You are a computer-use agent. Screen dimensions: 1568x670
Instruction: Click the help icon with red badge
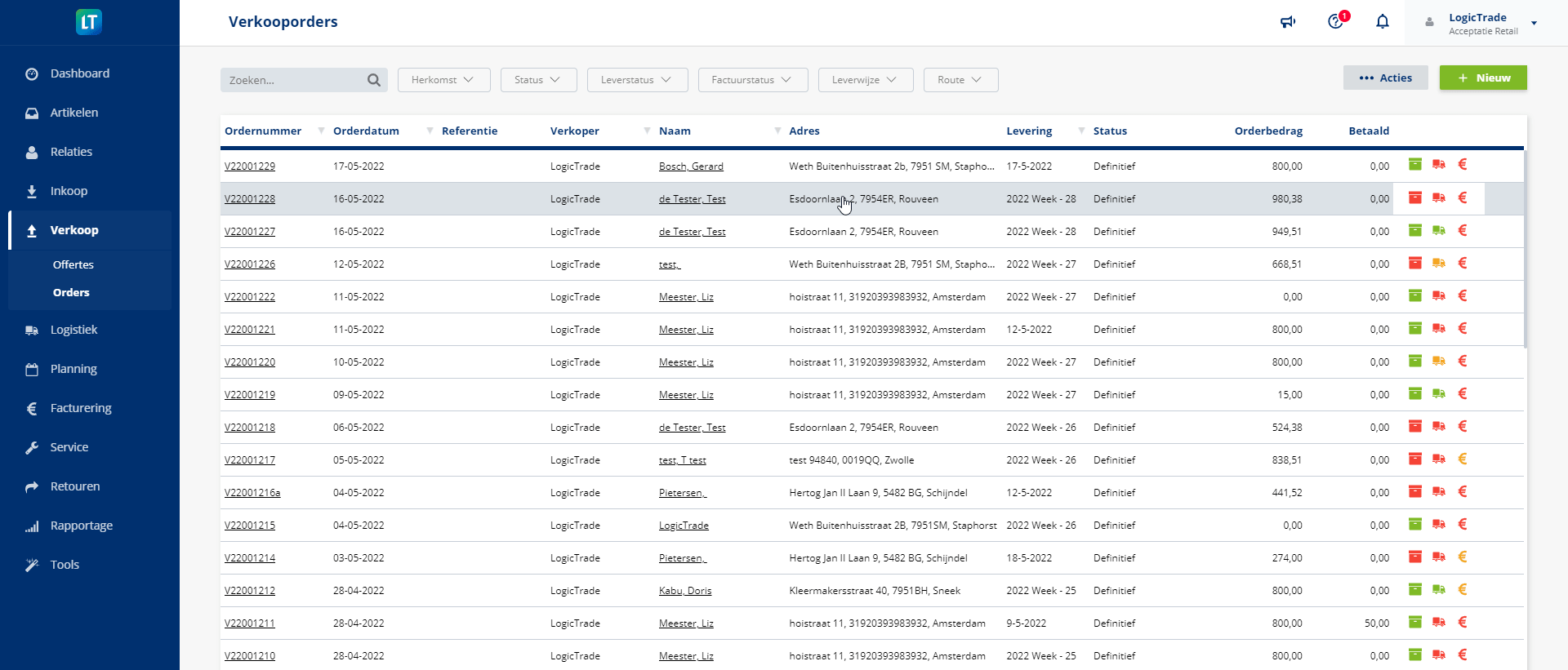(1336, 21)
